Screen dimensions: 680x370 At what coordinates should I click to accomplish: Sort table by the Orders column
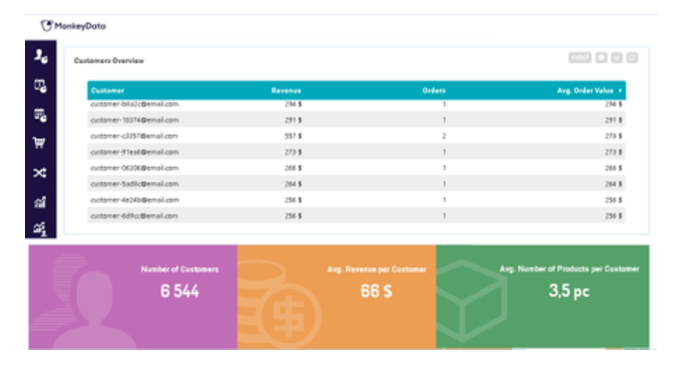(434, 91)
